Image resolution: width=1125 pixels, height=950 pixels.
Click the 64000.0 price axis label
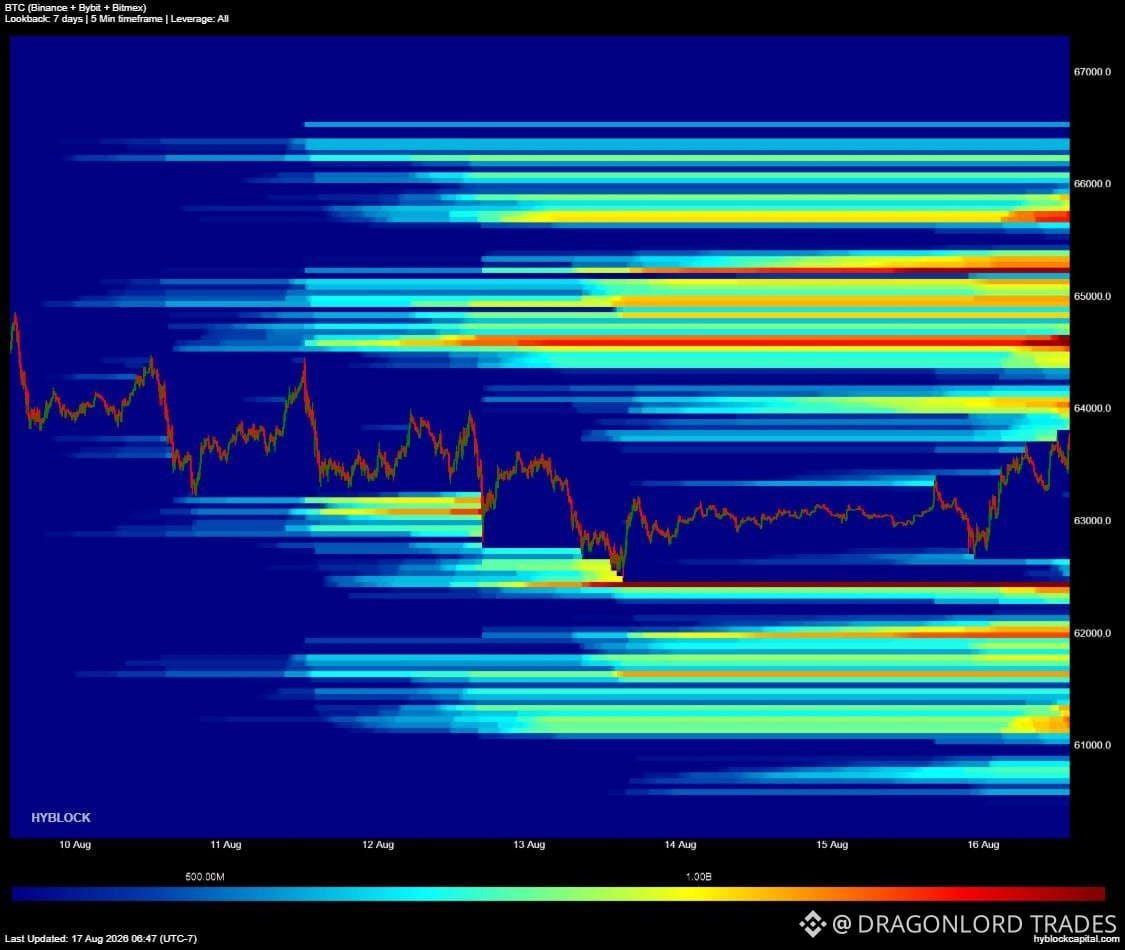click(x=1092, y=408)
